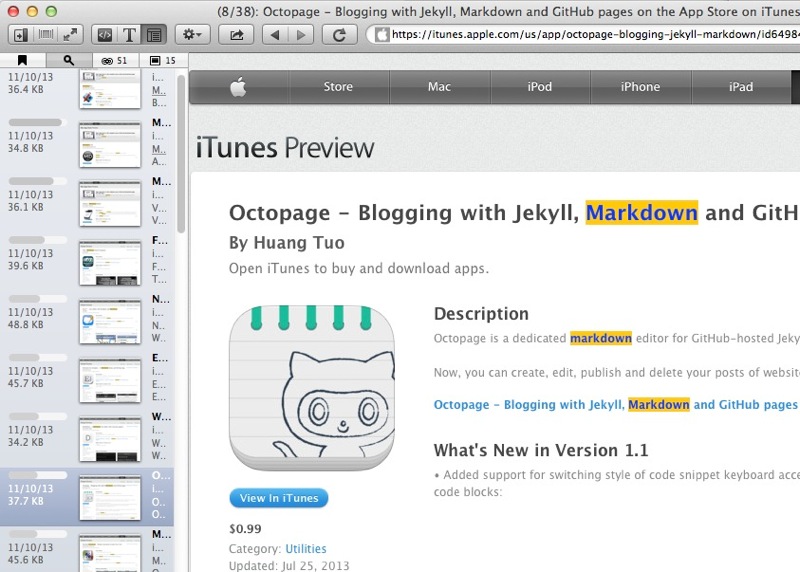
Task: Click the Apple site icon in address bar
Action: tap(382, 35)
